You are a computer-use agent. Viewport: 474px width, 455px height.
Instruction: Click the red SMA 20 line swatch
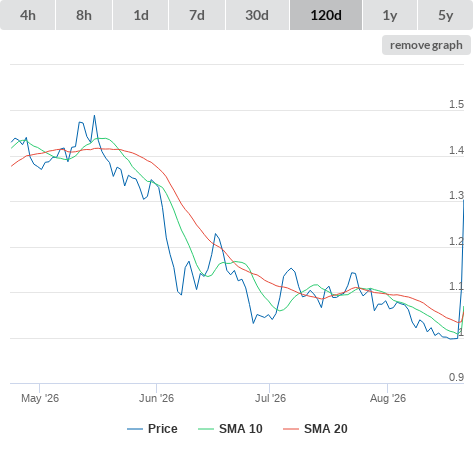pos(291,429)
